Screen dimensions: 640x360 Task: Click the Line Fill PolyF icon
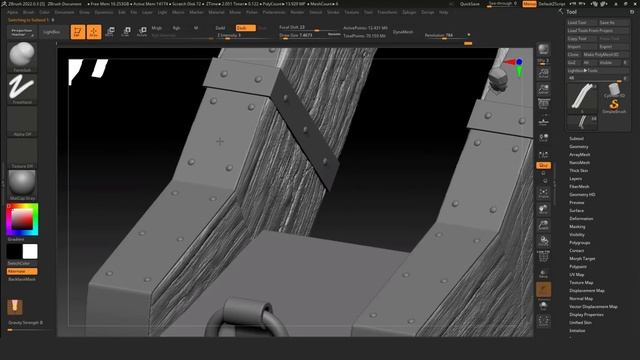[543, 256]
